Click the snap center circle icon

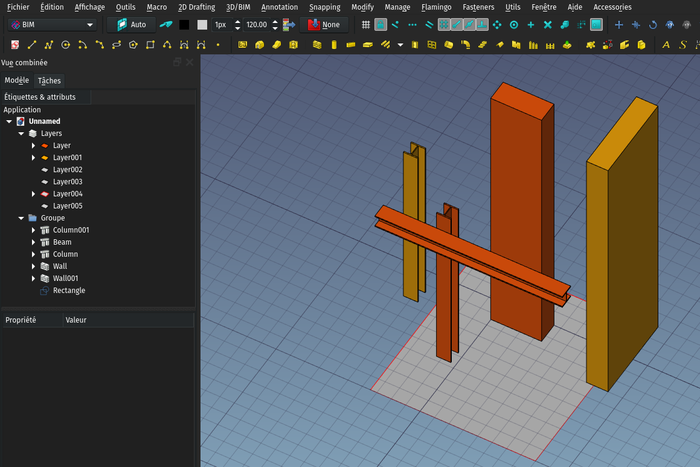[x=514, y=24]
